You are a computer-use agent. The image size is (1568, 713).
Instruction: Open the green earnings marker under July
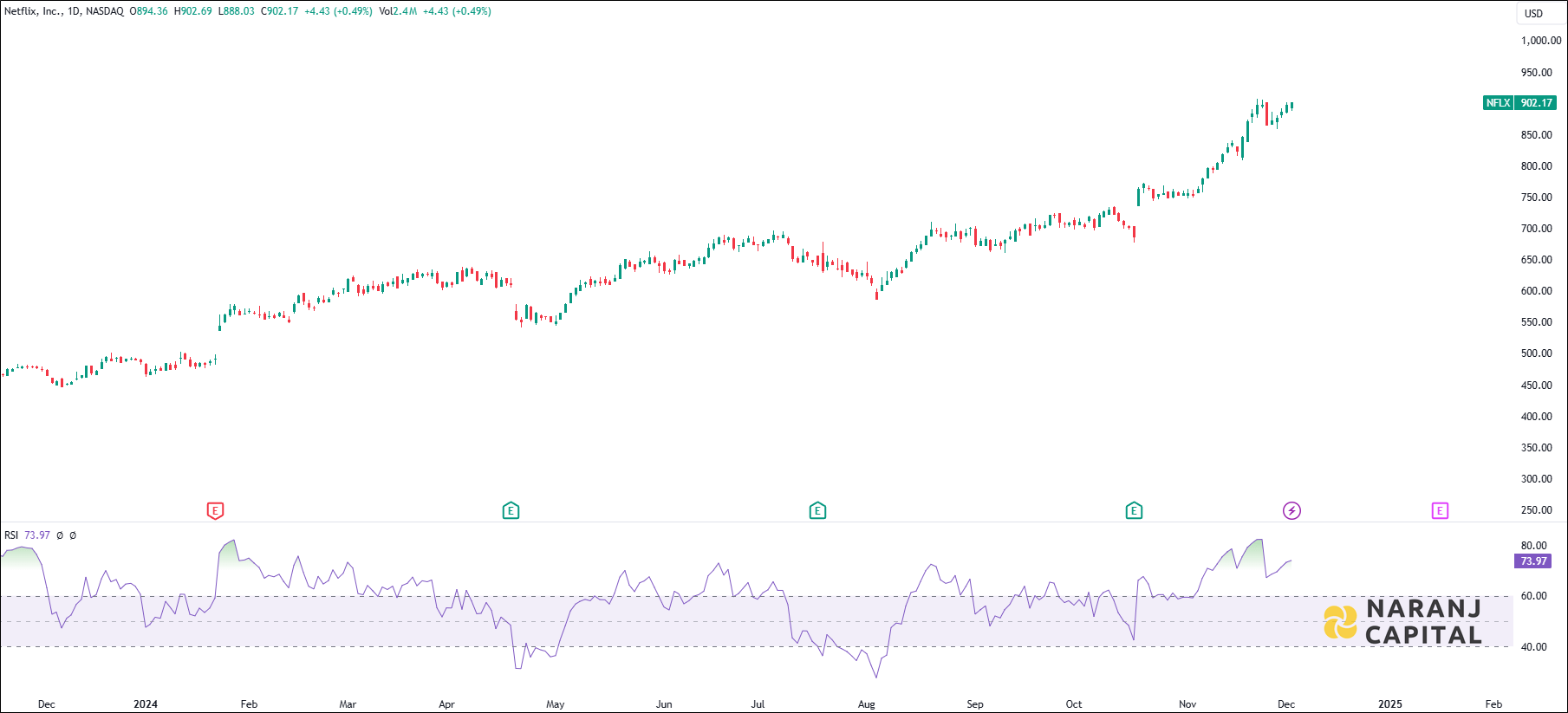[x=817, y=511]
